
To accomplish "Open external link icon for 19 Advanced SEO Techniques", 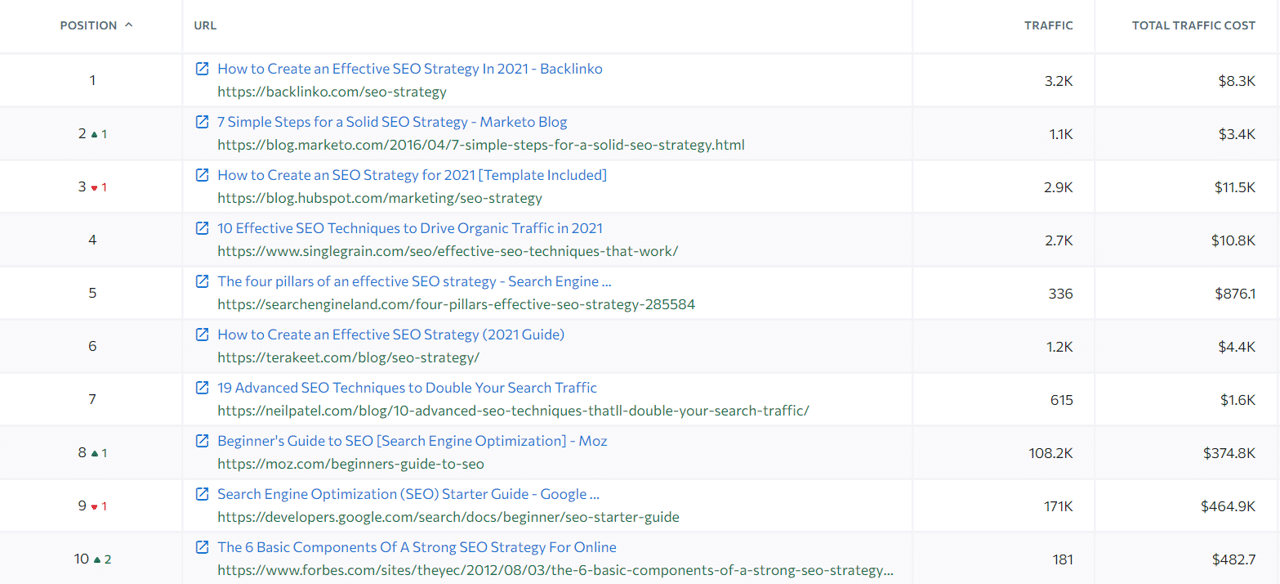I will tap(202, 387).
